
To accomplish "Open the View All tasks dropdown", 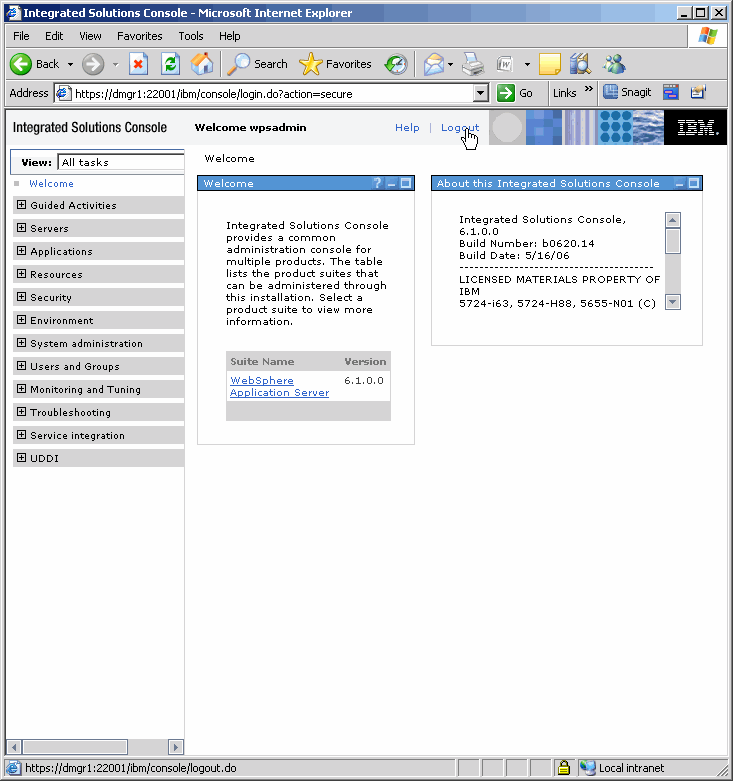I will click(120, 162).
